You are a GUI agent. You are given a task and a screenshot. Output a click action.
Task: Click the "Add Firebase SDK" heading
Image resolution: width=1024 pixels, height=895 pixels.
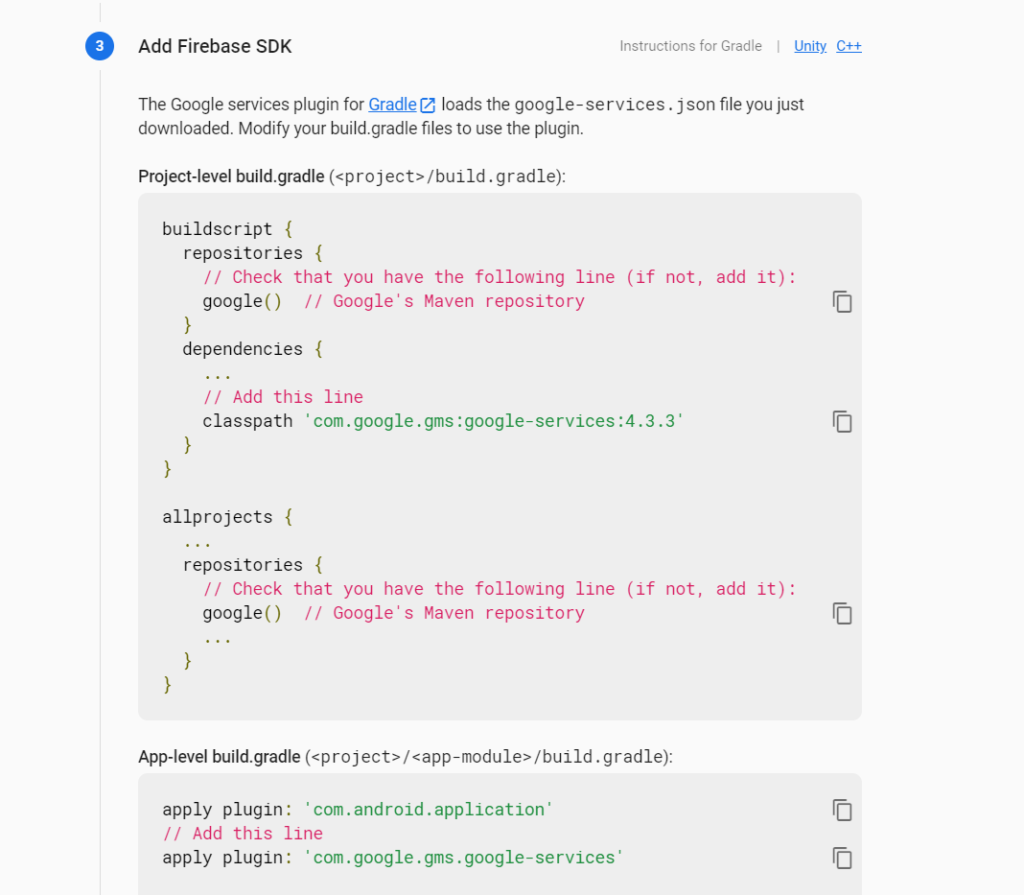click(x=215, y=46)
